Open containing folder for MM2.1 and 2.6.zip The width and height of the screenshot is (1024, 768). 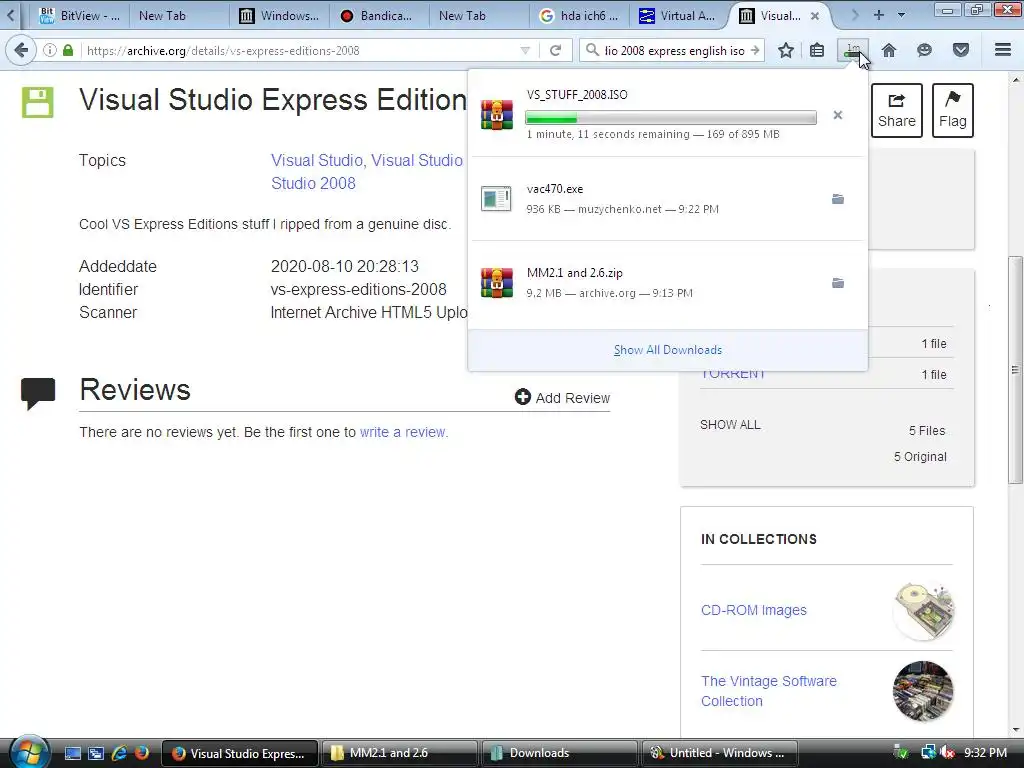click(838, 283)
